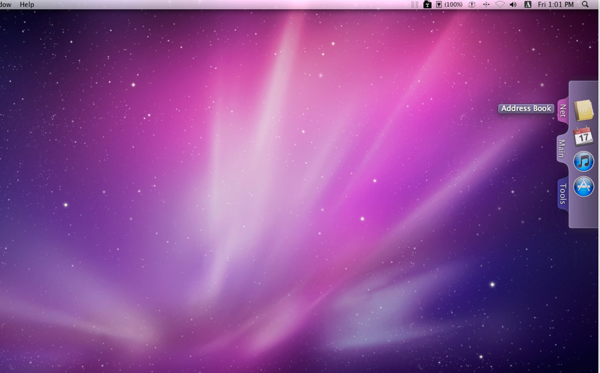This screenshot has width=600, height=373.
Task: Open iTunes from the side dock
Action: tap(583, 161)
